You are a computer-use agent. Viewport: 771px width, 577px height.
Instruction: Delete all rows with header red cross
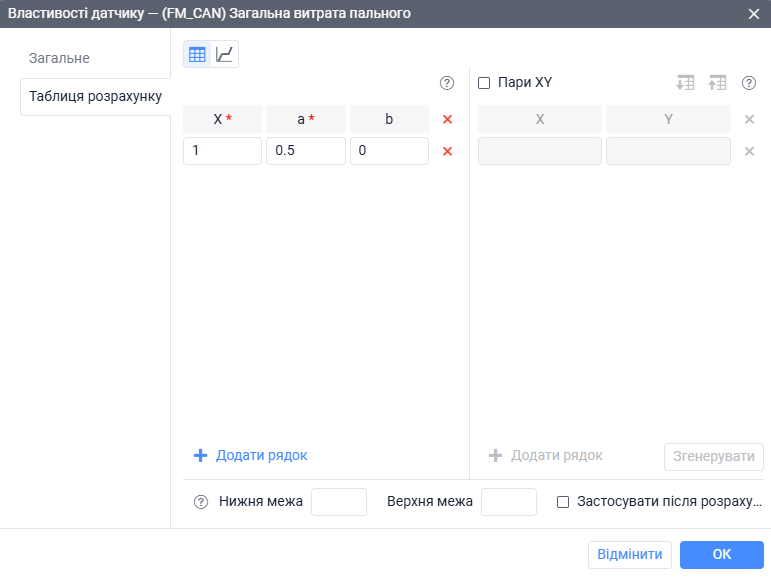(447, 119)
